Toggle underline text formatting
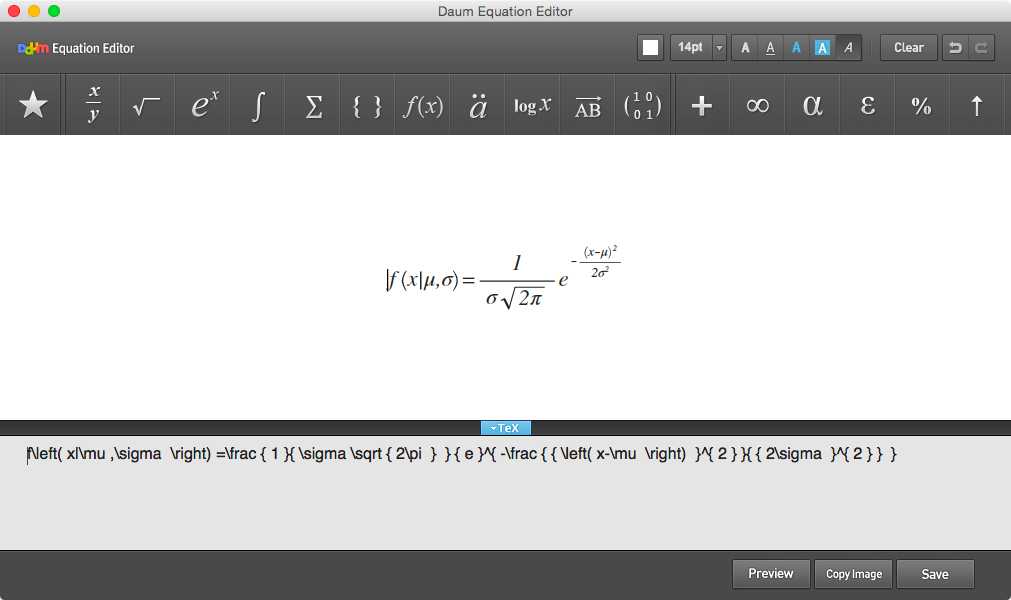 coord(770,48)
